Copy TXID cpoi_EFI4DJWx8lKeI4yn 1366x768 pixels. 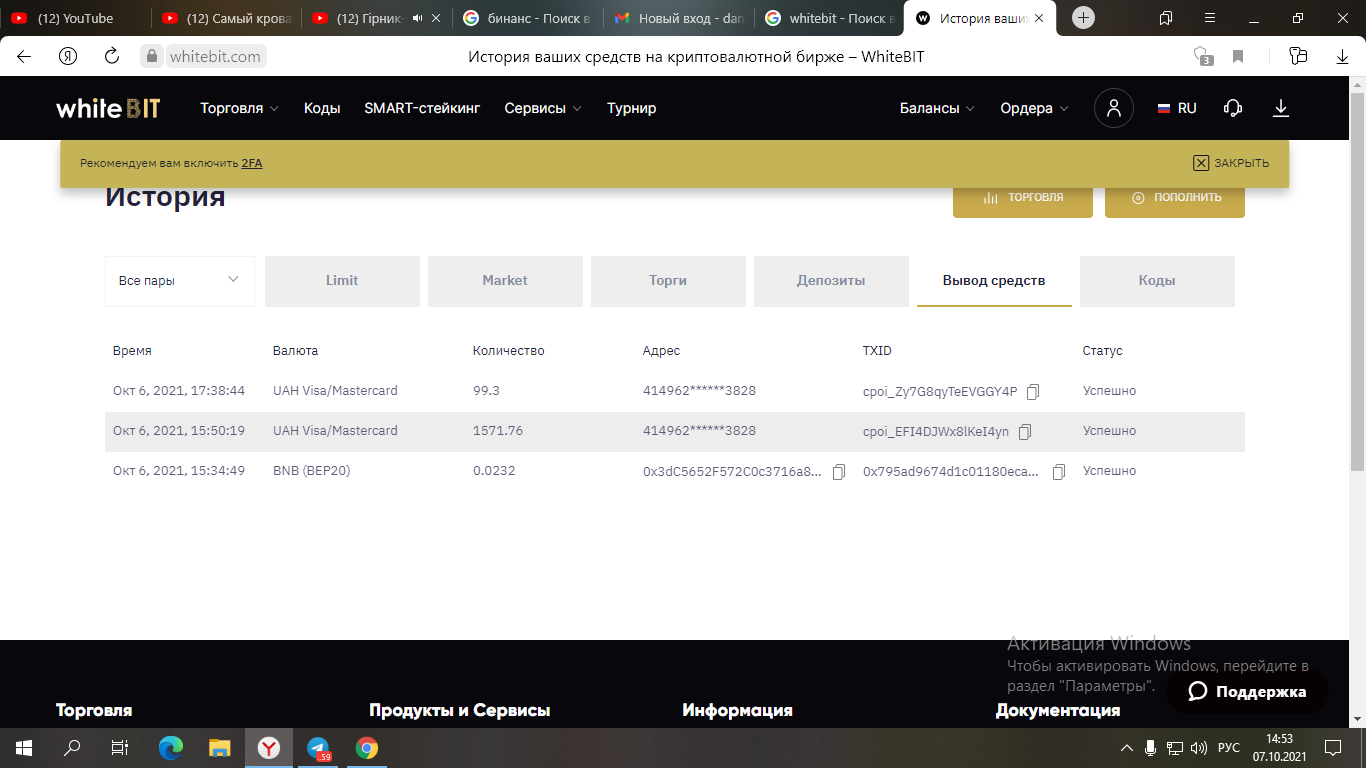(x=1025, y=432)
